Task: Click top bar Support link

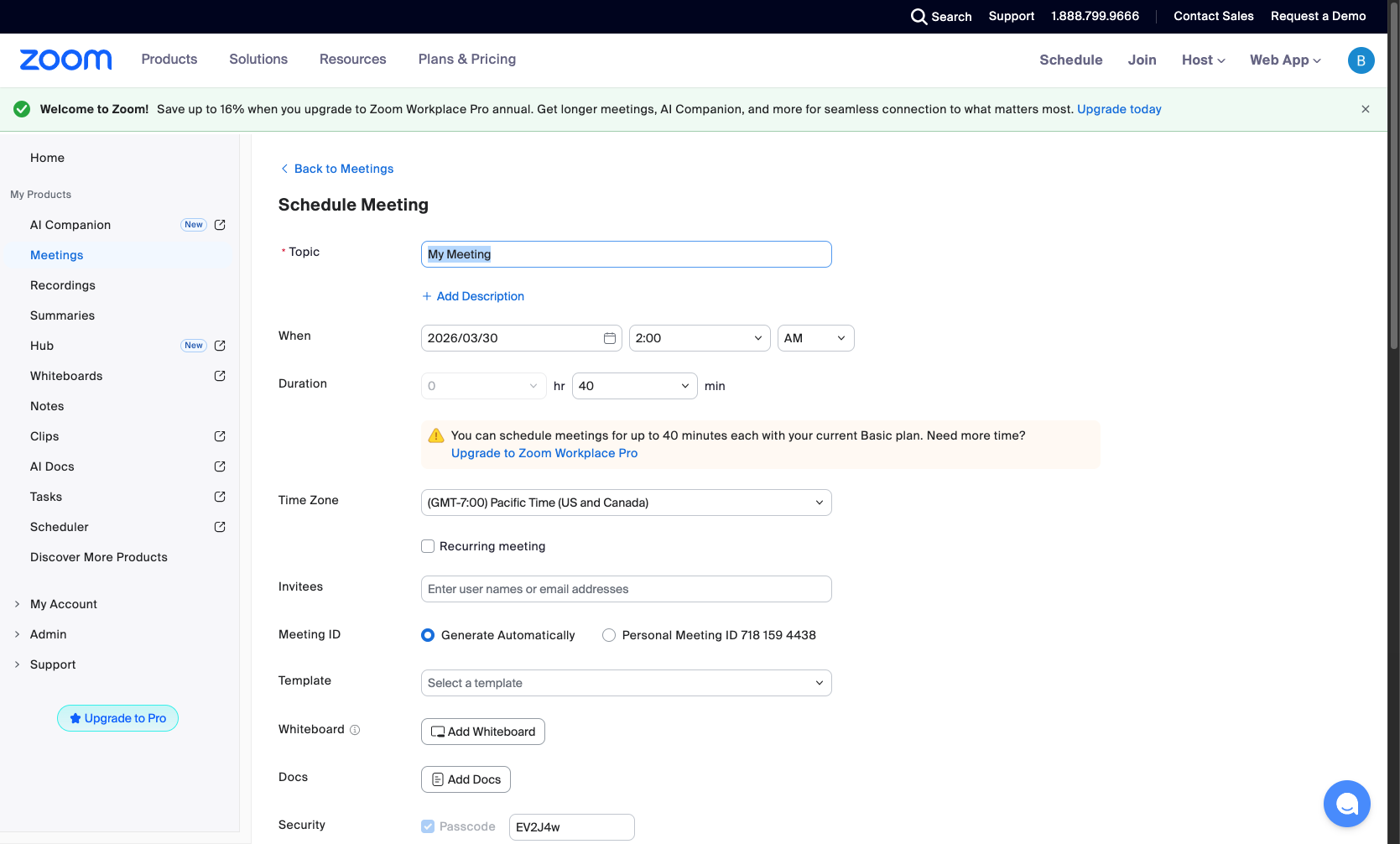Action: pyautogui.click(x=1011, y=16)
